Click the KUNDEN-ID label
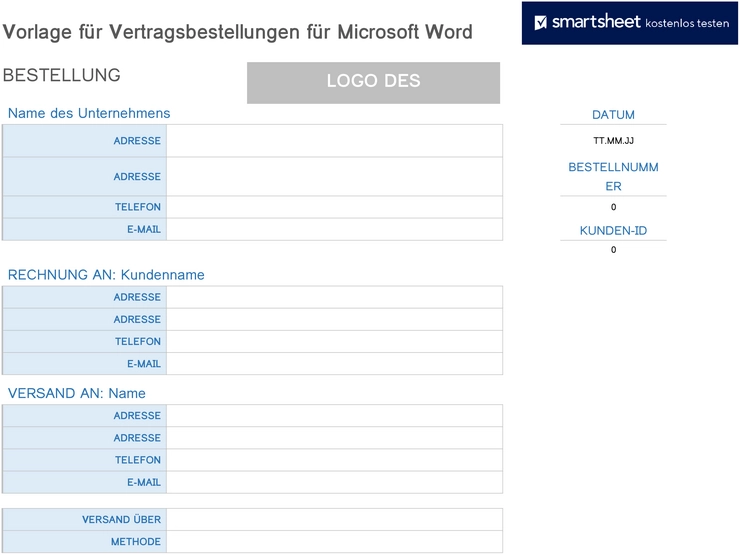 pos(613,231)
